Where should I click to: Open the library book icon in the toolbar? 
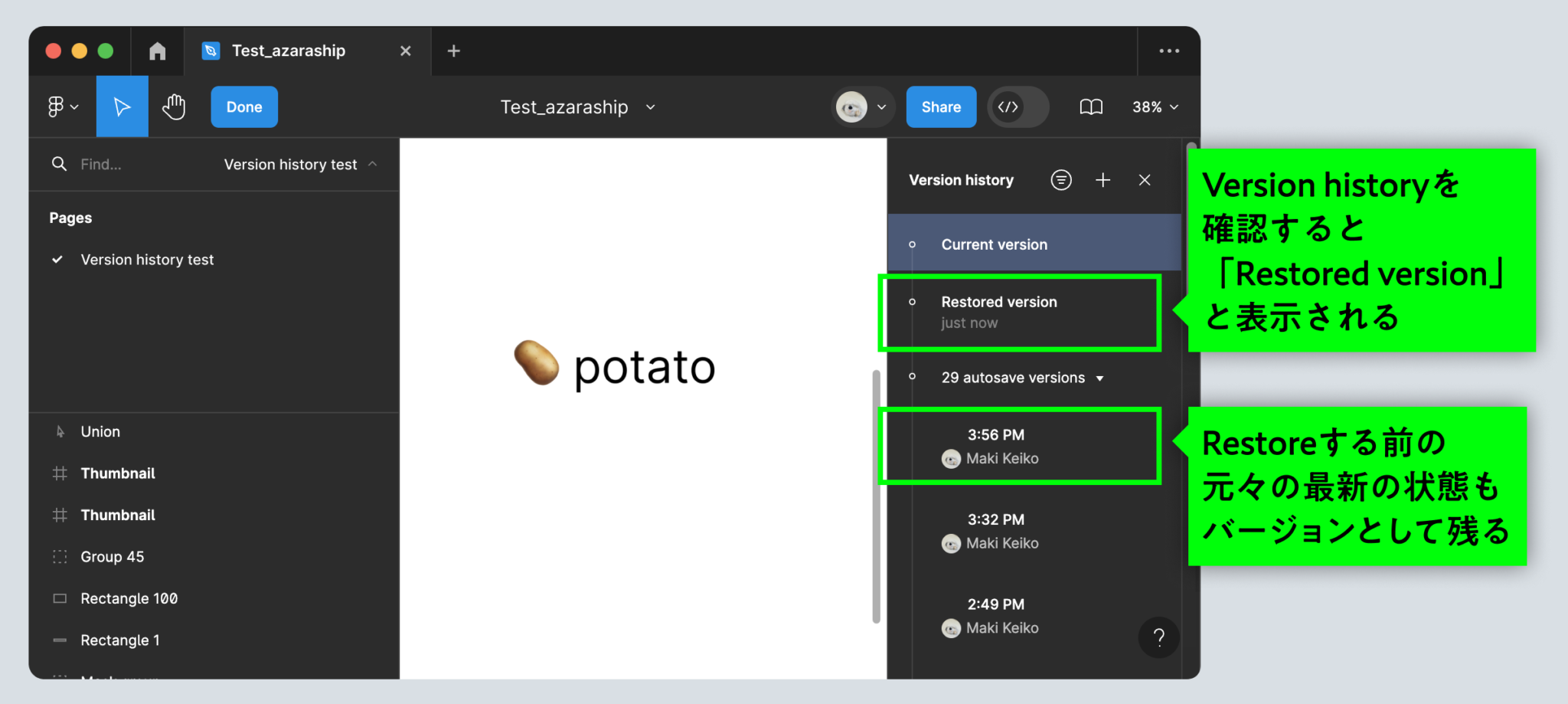(1090, 106)
